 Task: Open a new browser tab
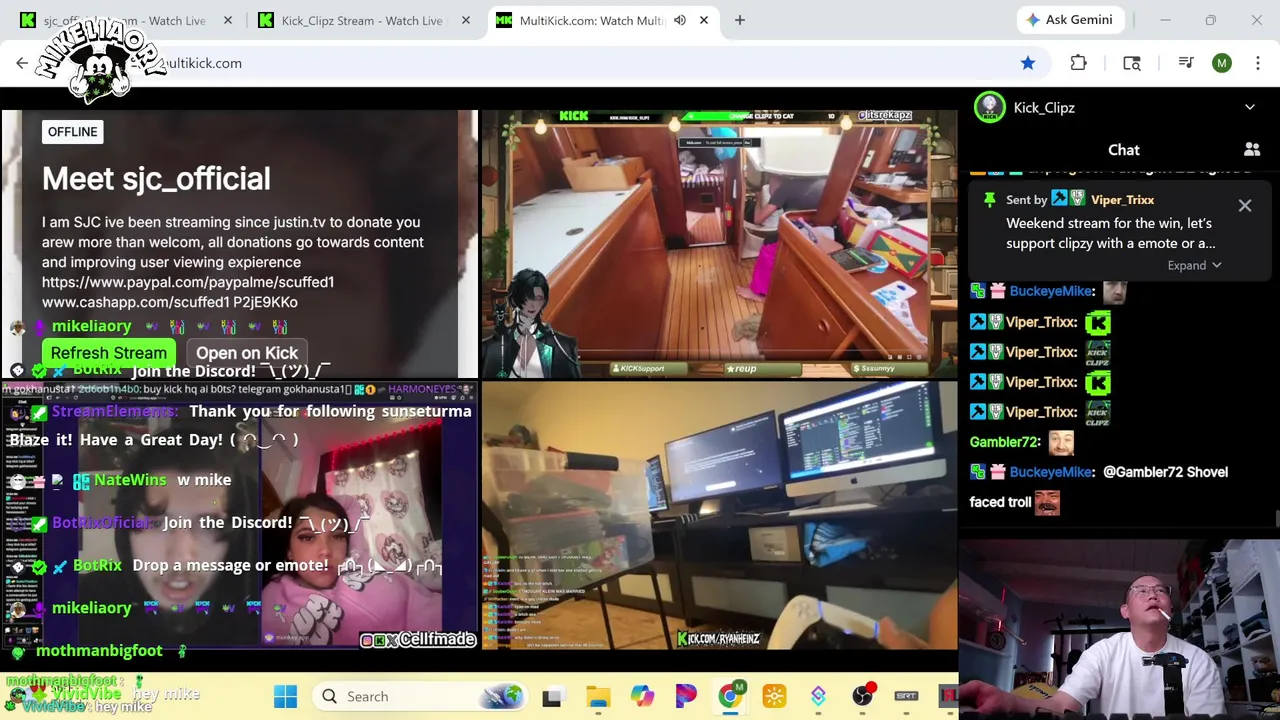pos(740,20)
